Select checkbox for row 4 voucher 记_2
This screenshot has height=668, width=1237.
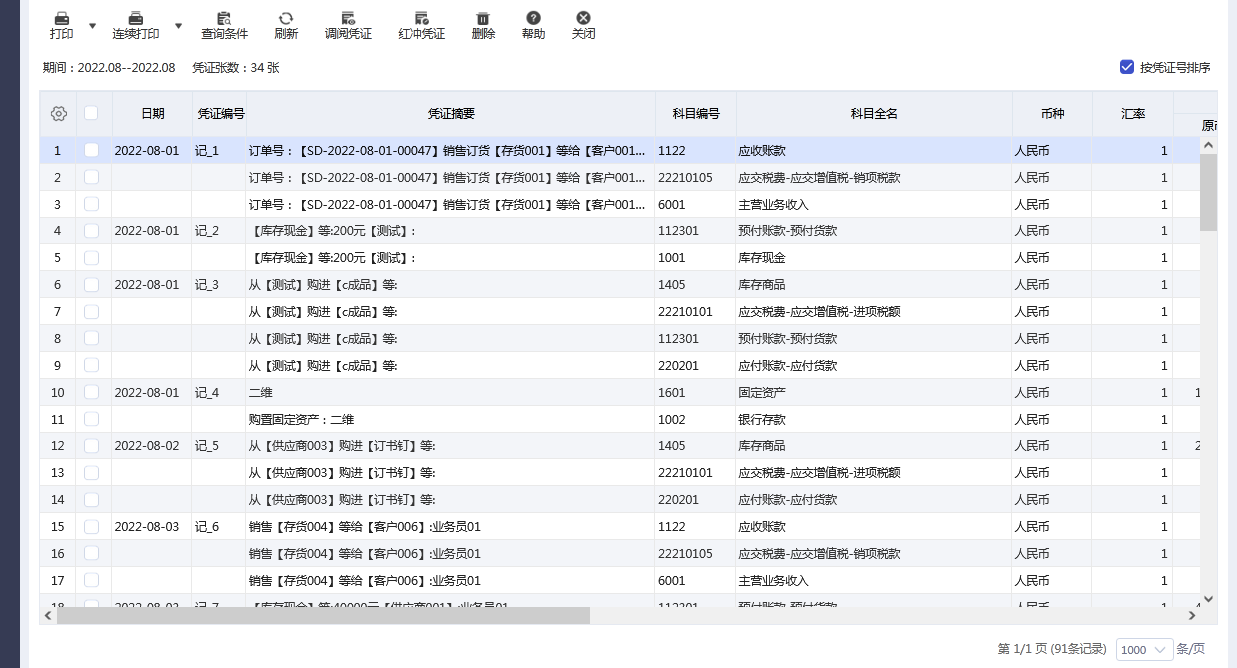point(91,231)
